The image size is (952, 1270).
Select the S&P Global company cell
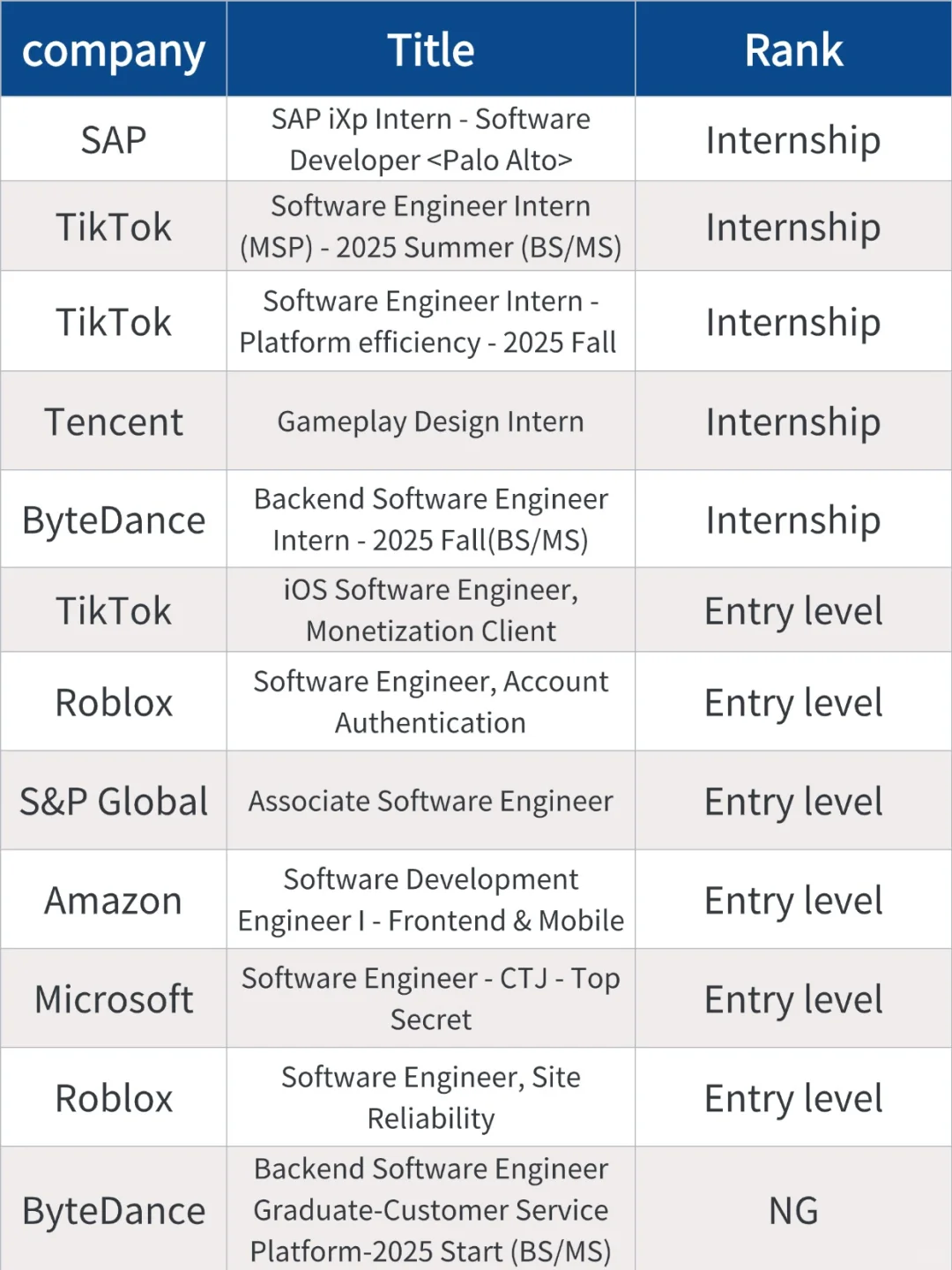click(x=114, y=801)
